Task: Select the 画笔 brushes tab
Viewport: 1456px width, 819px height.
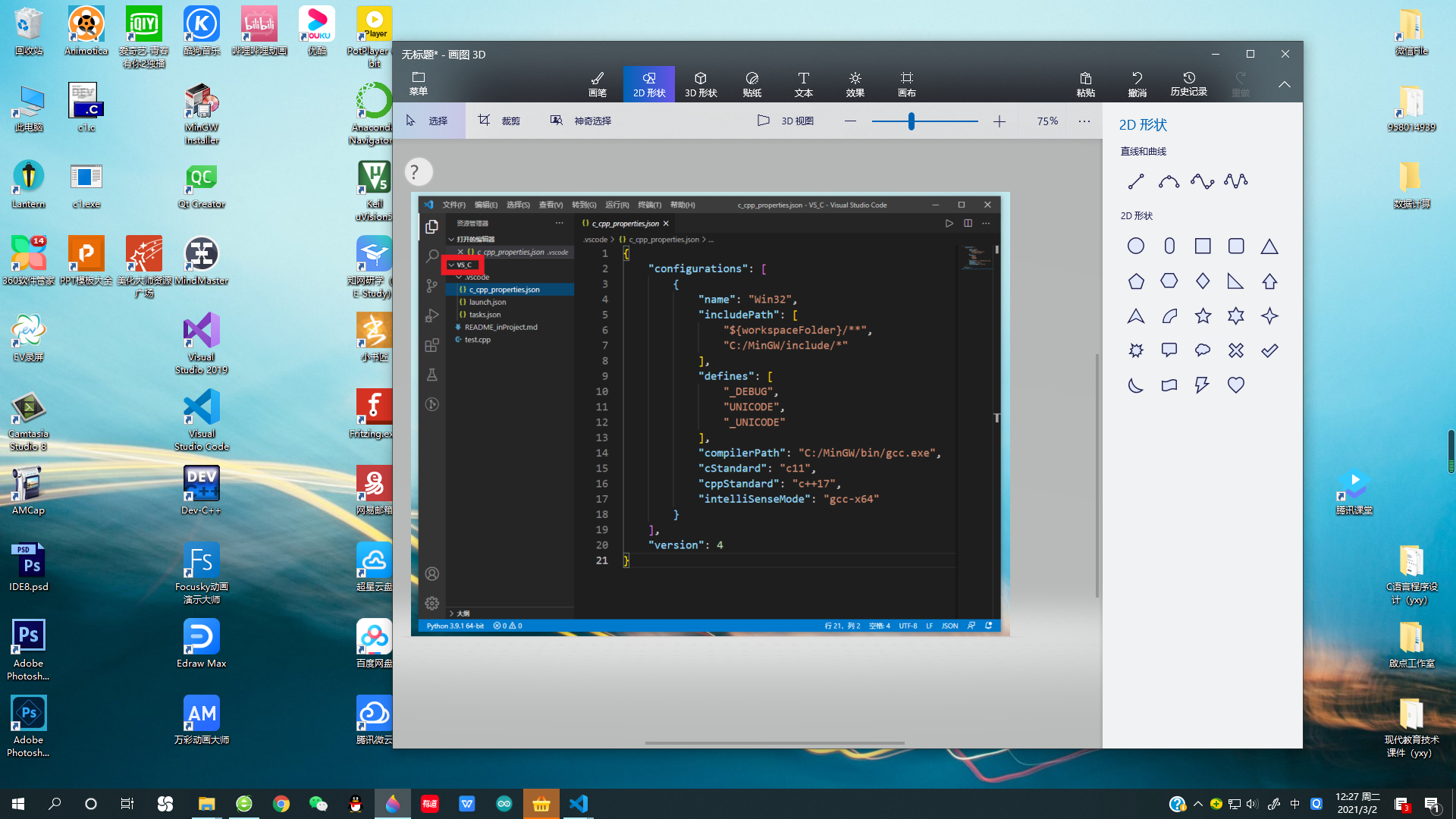Action: click(598, 84)
